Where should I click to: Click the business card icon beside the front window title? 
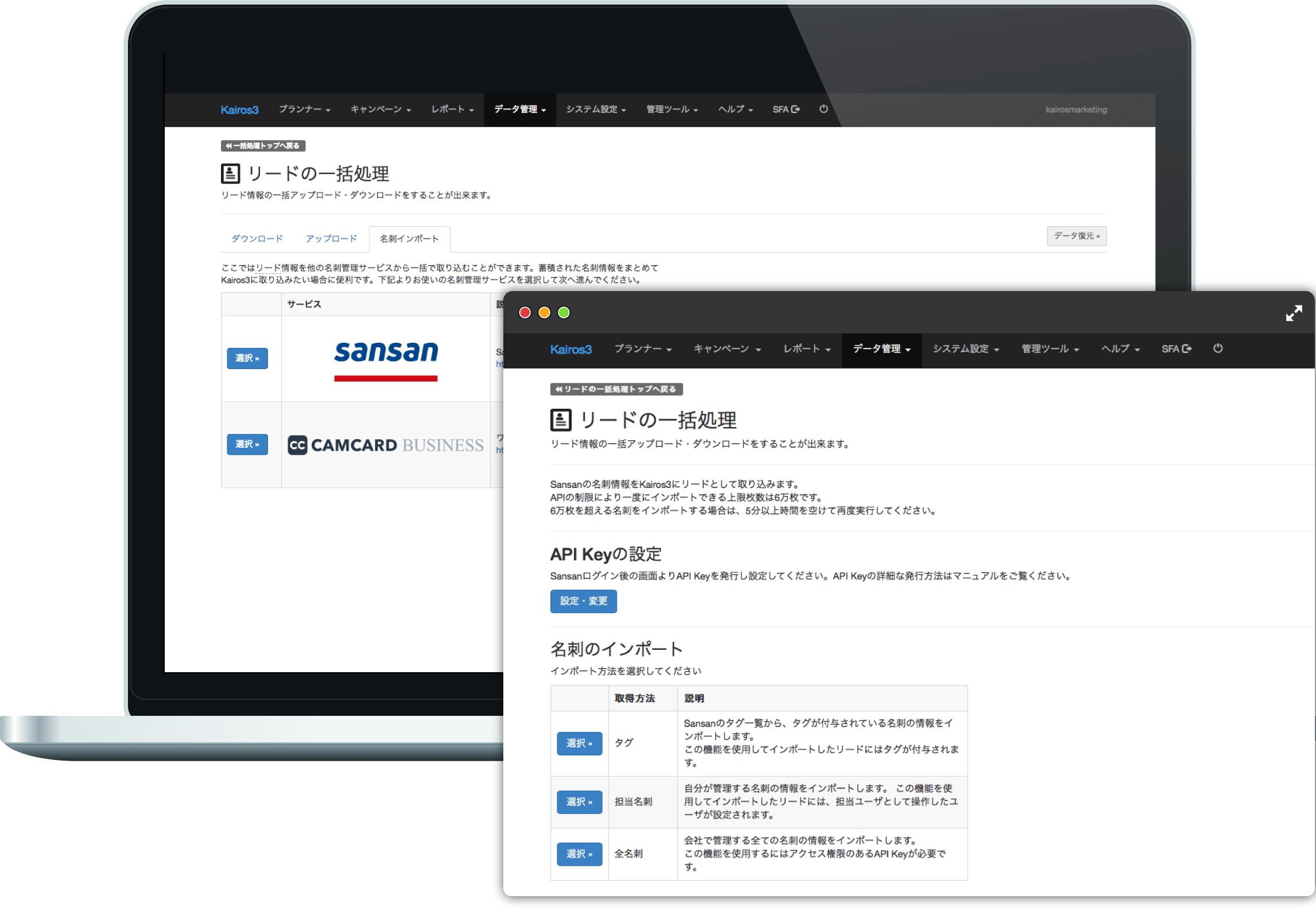pyautogui.click(x=561, y=420)
